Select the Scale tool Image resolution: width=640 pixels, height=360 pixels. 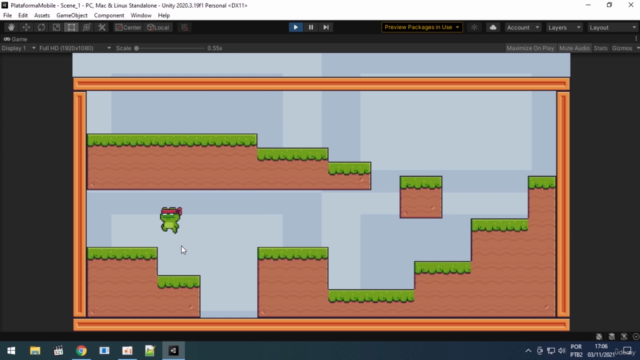tap(56, 27)
